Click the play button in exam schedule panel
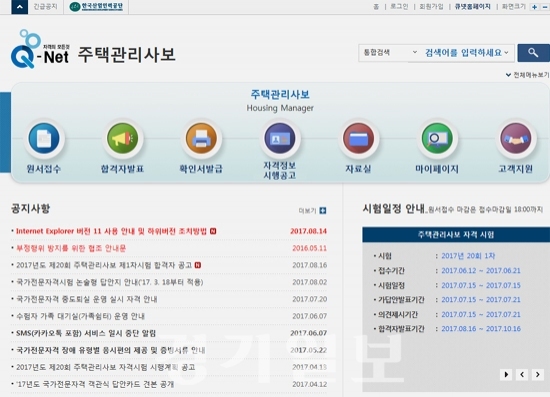The height and width of the screenshot is (397, 550). tap(506, 374)
